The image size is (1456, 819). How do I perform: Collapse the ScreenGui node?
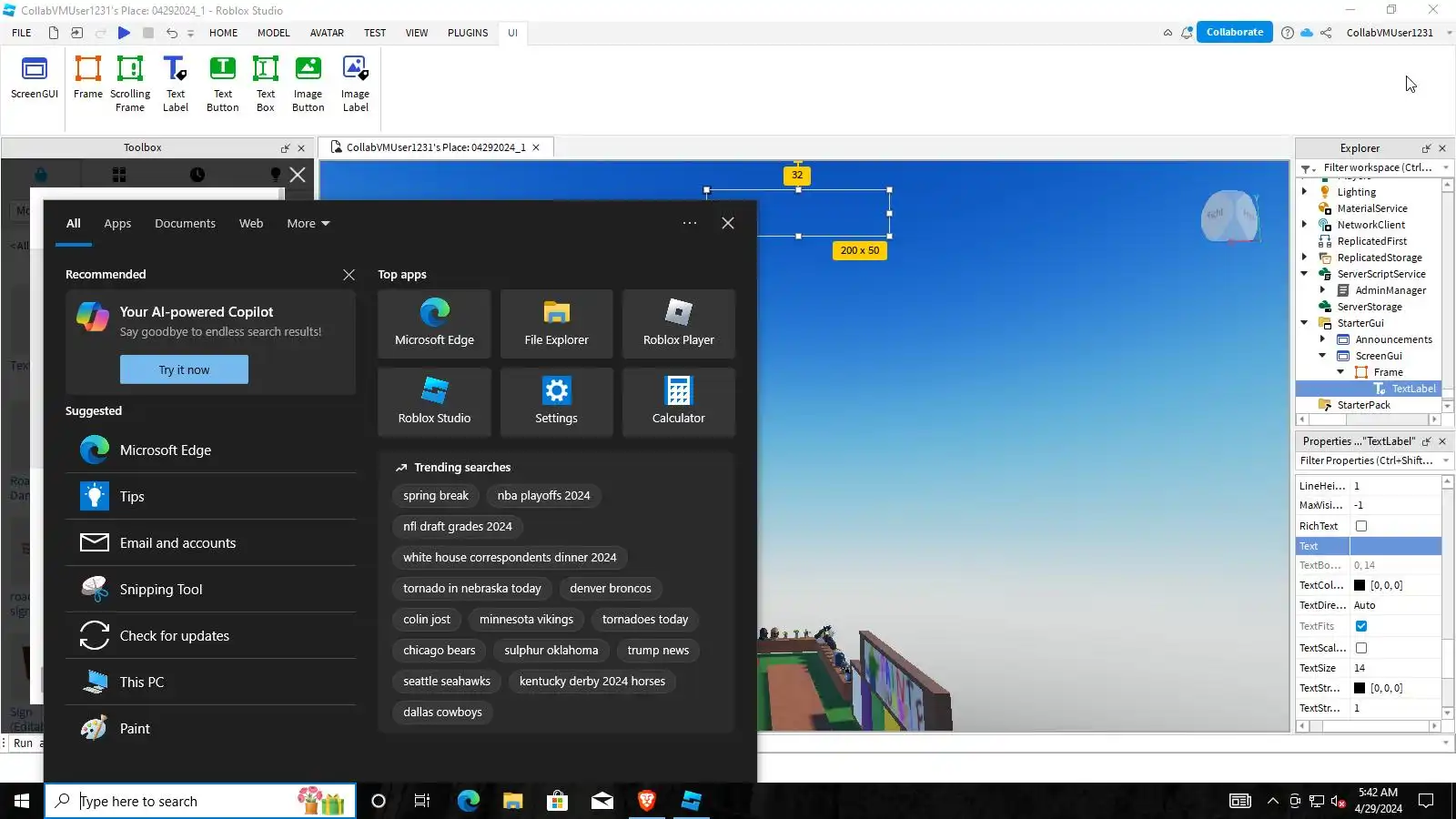(x=1323, y=356)
